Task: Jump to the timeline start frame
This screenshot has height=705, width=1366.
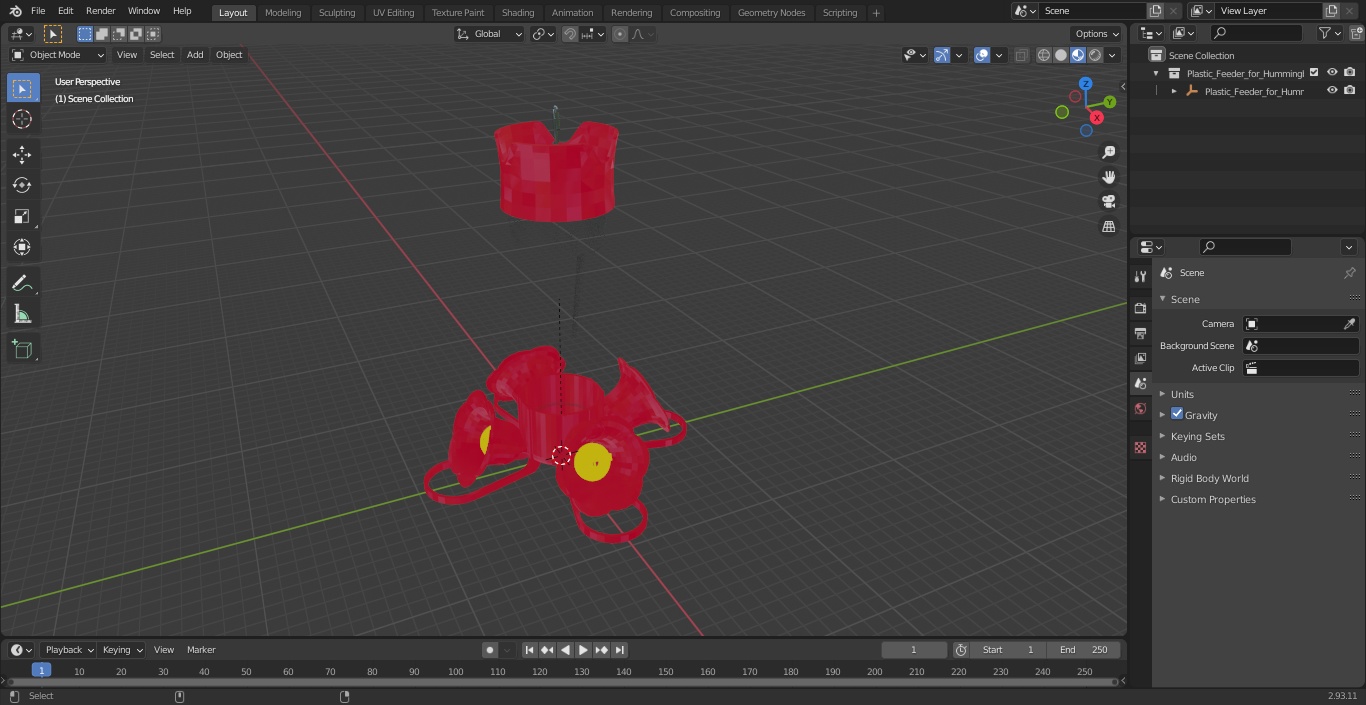Action: (530, 650)
